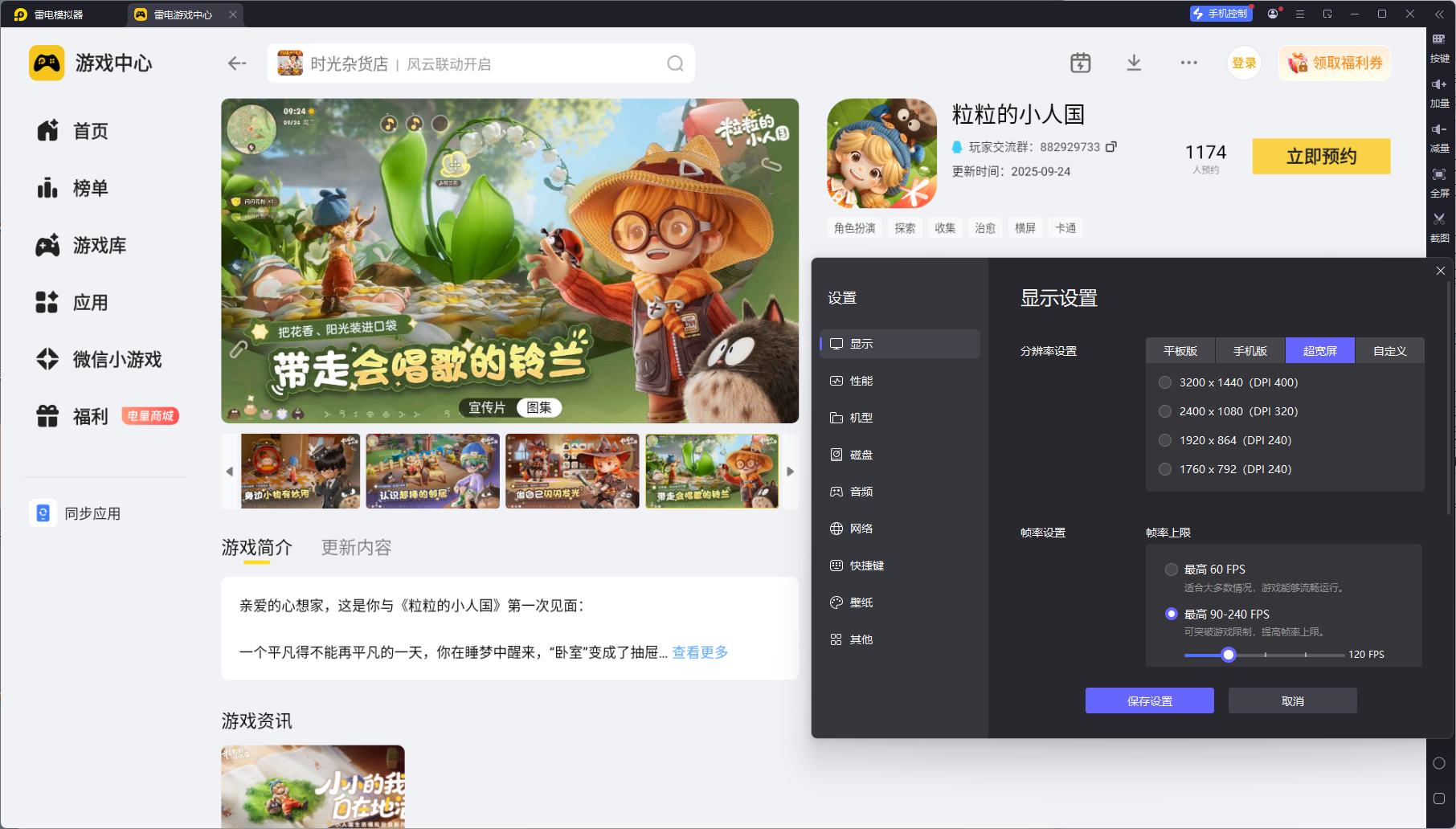Click the search box with 时光杂货店
Viewport: 1456px width, 829px height.
coord(481,63)
